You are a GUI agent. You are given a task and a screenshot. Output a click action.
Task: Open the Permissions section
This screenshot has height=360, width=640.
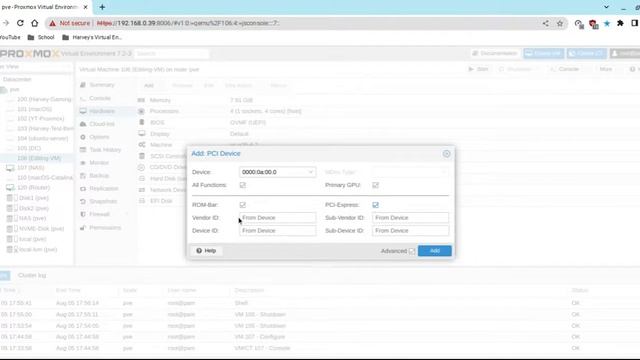coord(105,228)
